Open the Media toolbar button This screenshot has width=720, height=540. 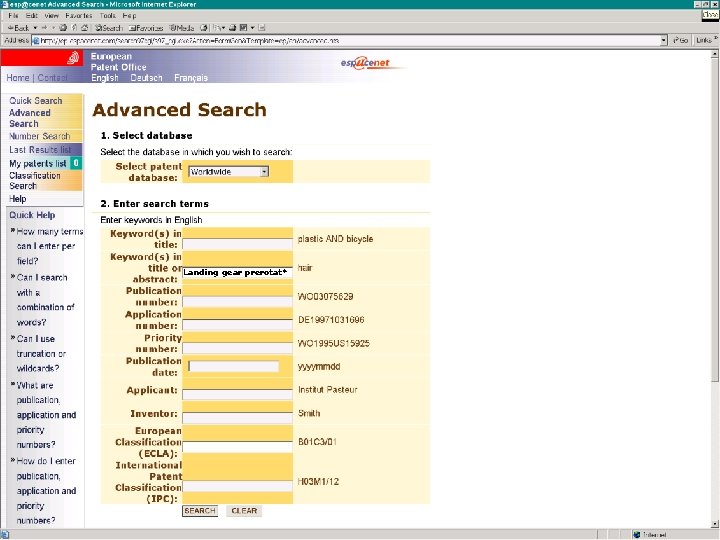click(x=182, y=28)
